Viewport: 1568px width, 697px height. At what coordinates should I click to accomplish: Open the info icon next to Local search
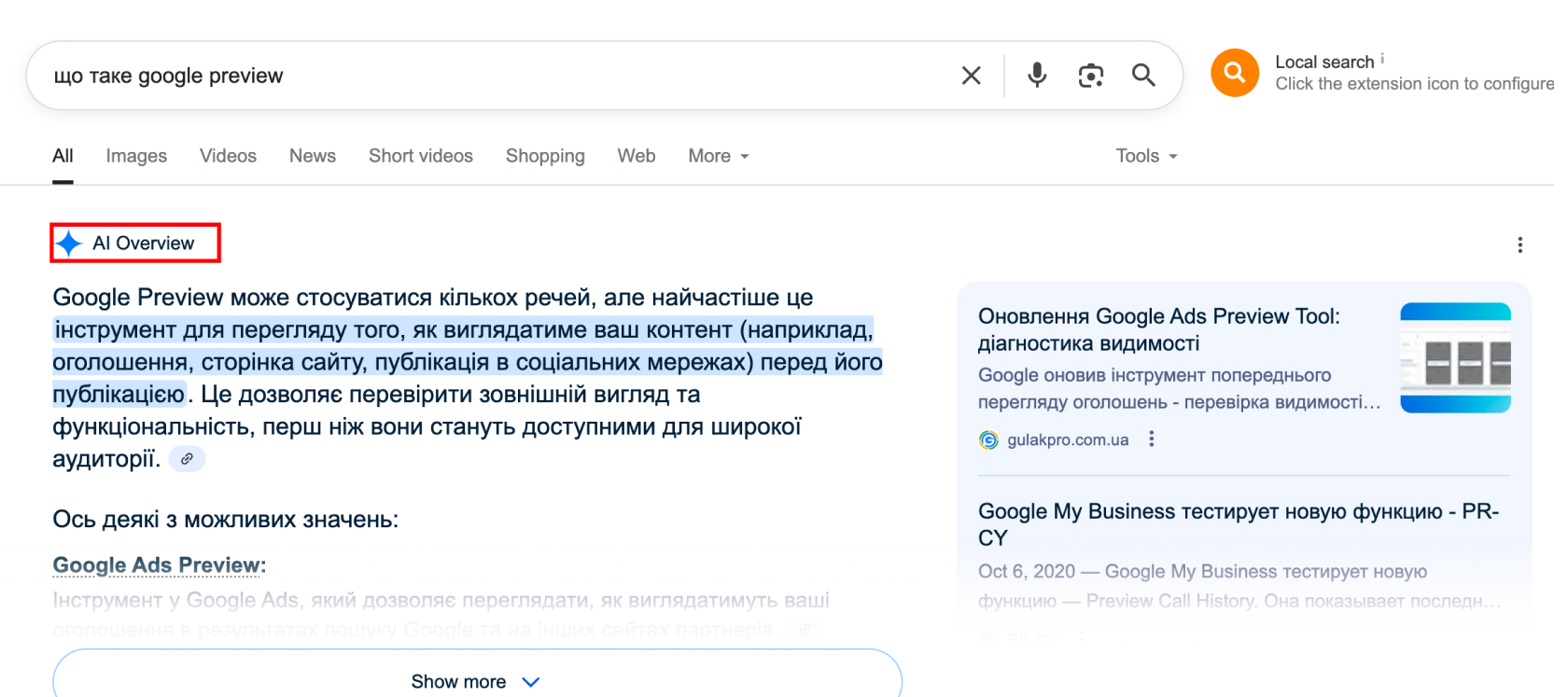click(x=1382, y=59)
